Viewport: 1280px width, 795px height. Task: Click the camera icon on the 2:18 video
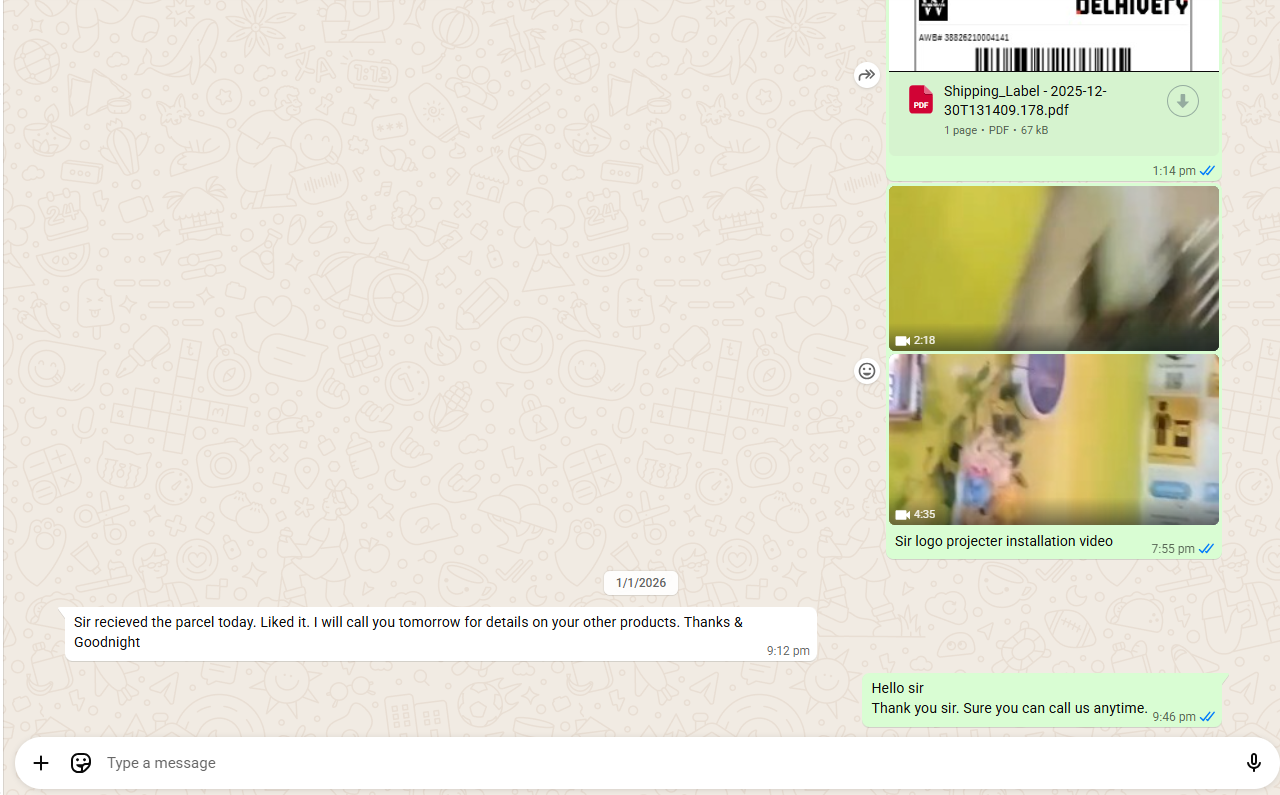[x=903, y=341]
